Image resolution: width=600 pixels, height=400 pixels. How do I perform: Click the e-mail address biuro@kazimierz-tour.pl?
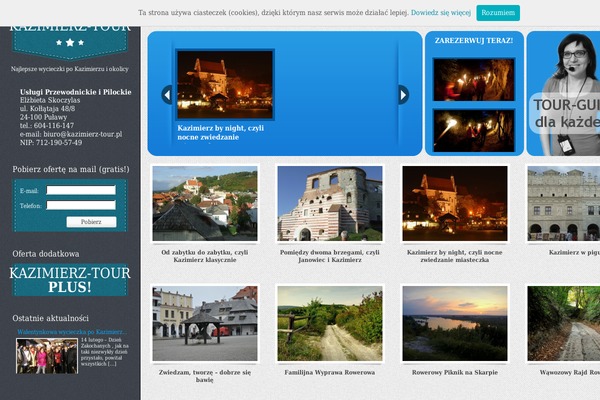coord(83,134)
